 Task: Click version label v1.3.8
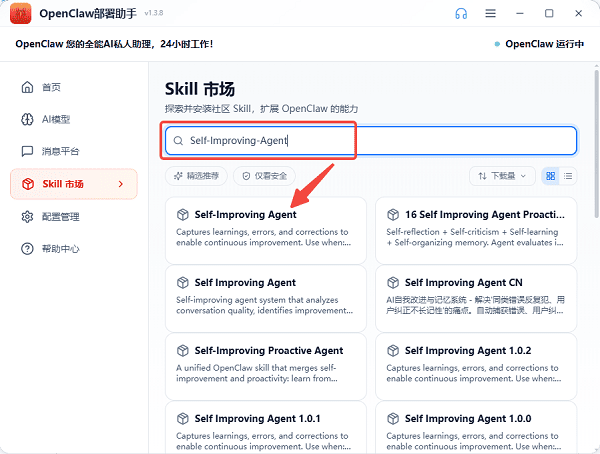click(154, 13)
